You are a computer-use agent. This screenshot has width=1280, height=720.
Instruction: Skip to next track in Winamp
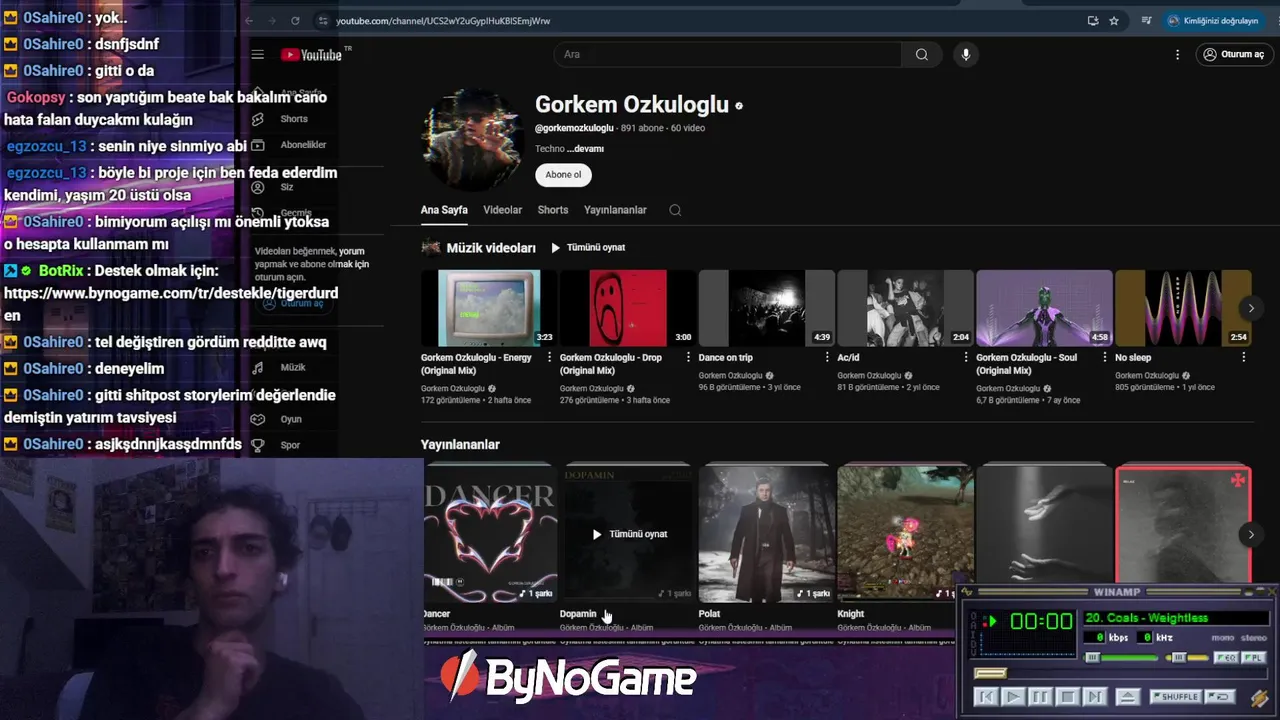pyautogui.click(x=1095, y=697)
